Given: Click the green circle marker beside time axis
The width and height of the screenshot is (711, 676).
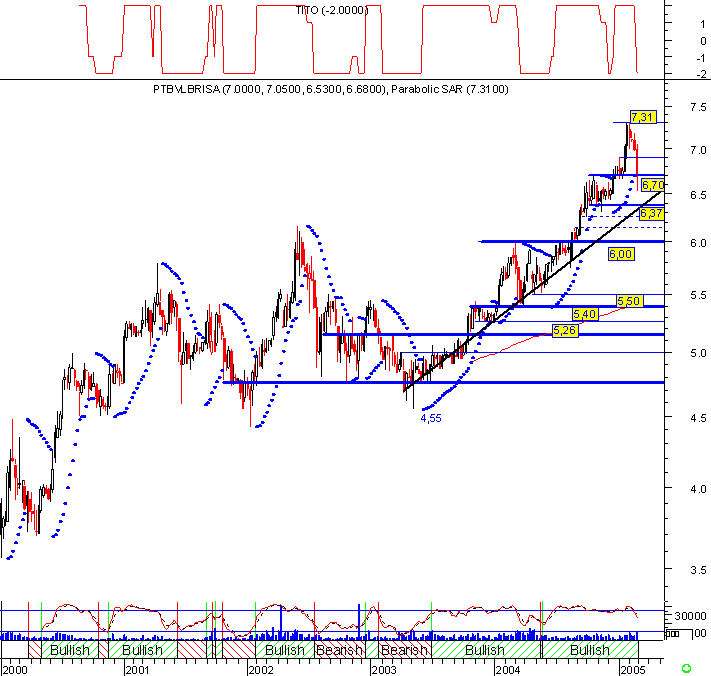Looking at the screenshot, I should click(687, 668).
